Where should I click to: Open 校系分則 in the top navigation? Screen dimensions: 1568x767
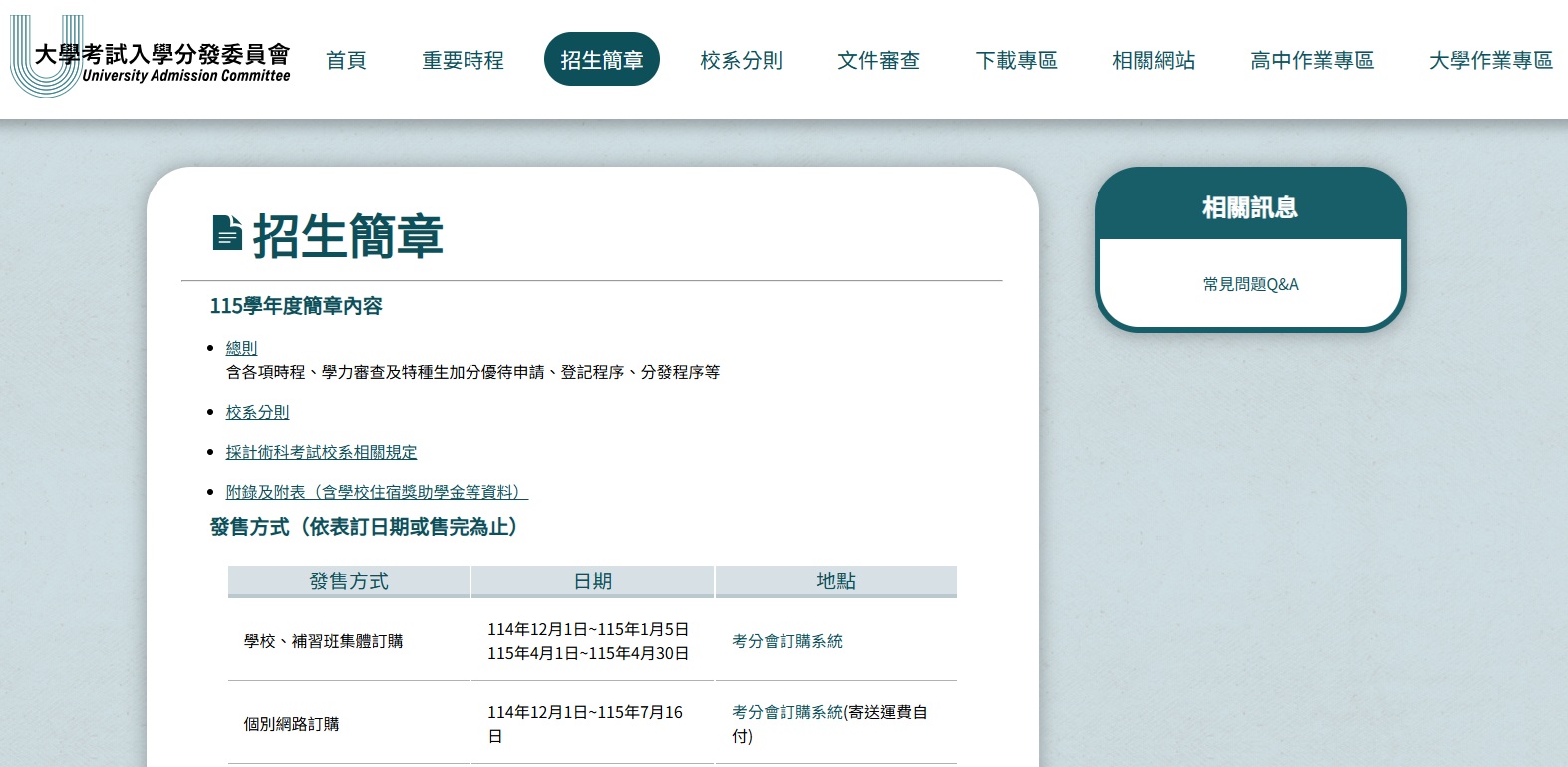741,61
